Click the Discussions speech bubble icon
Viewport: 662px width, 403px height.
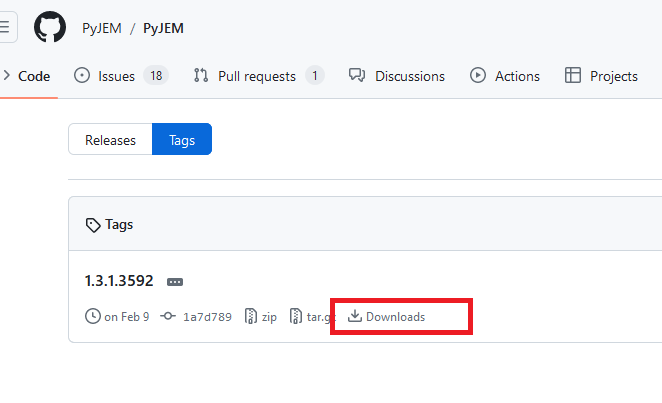(357, 76)
